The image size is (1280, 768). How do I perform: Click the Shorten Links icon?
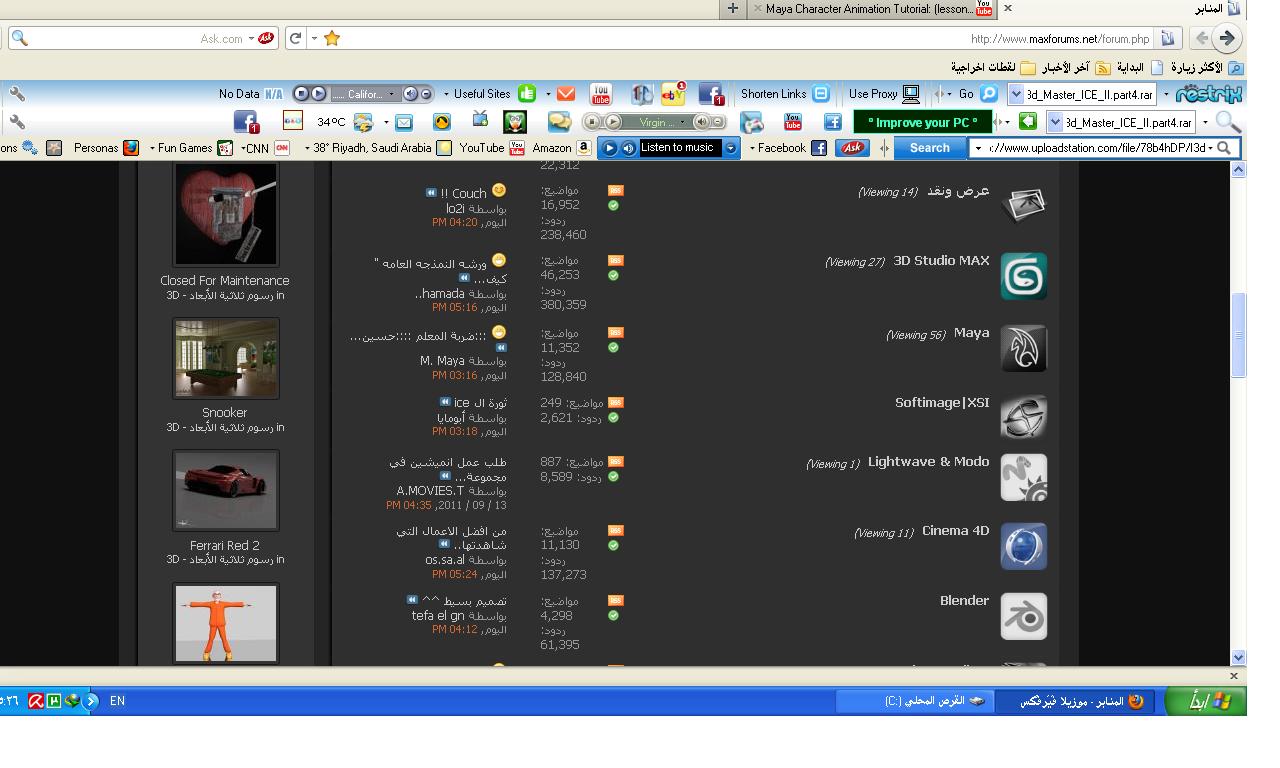[x=821, y=94]
